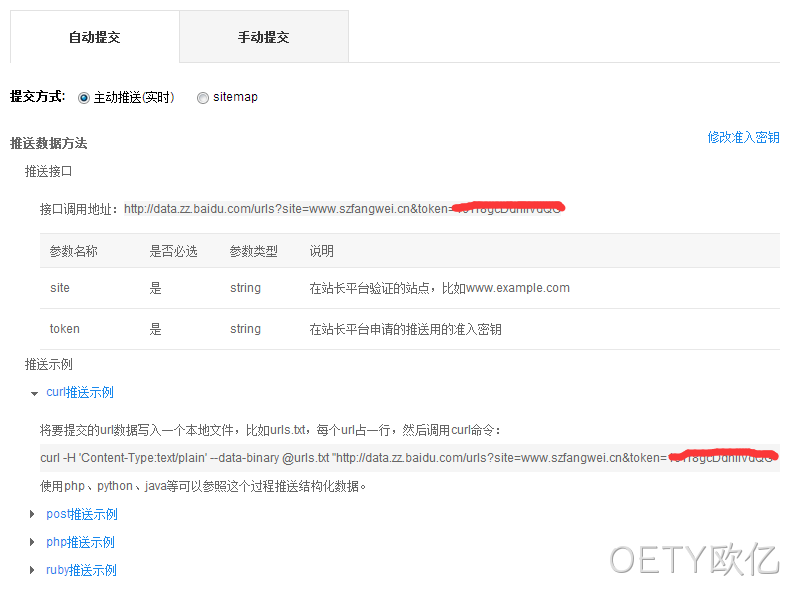Click the 说明 column header
Screen dimensions: 796x590
coord(321,251)
